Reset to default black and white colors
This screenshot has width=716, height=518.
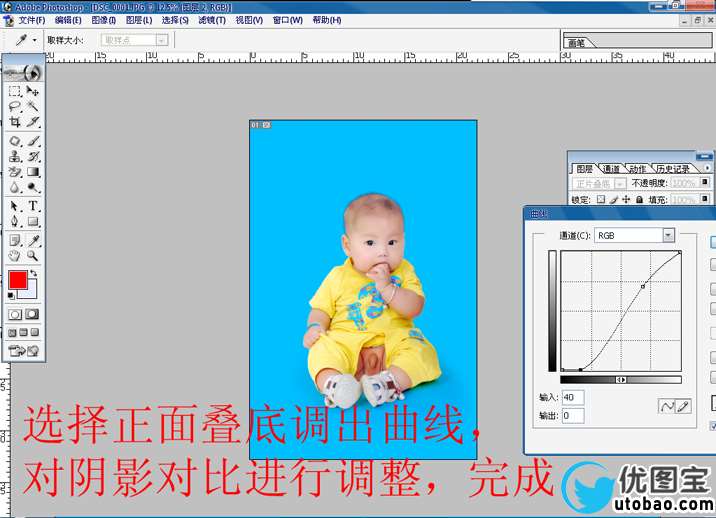(x=11, y=296)
